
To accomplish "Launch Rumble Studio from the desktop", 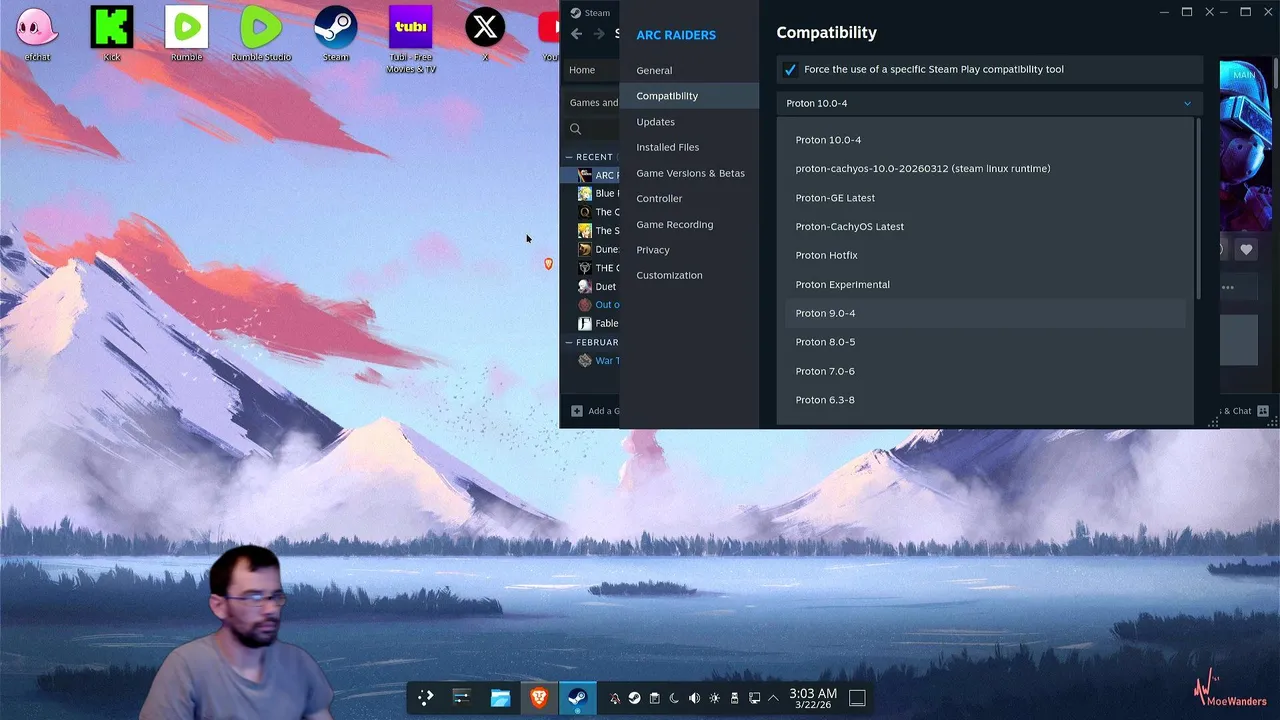I will coord(261,35).
